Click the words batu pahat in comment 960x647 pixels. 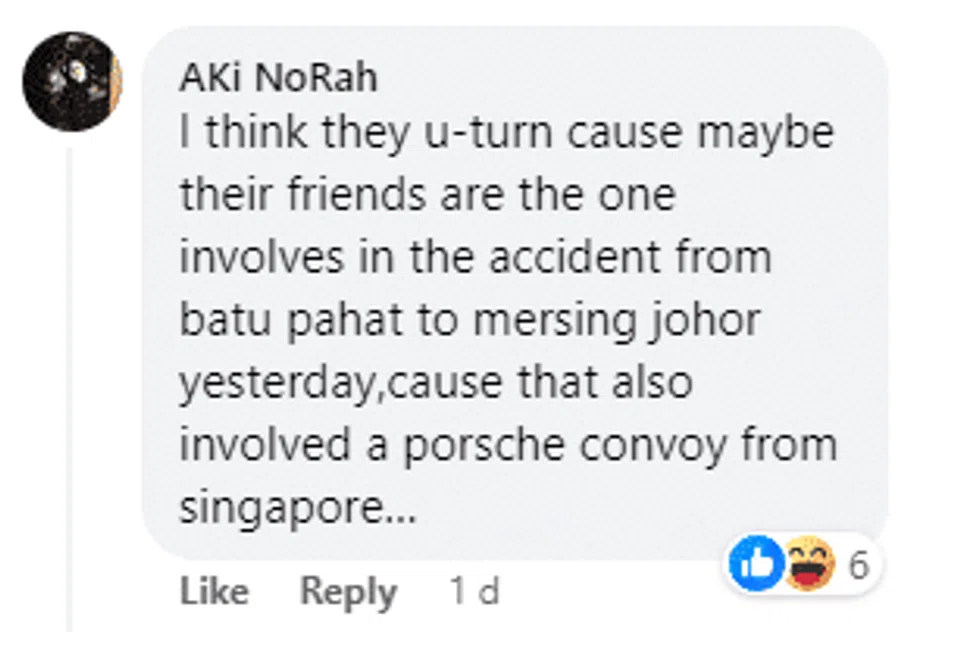(291, 321)
